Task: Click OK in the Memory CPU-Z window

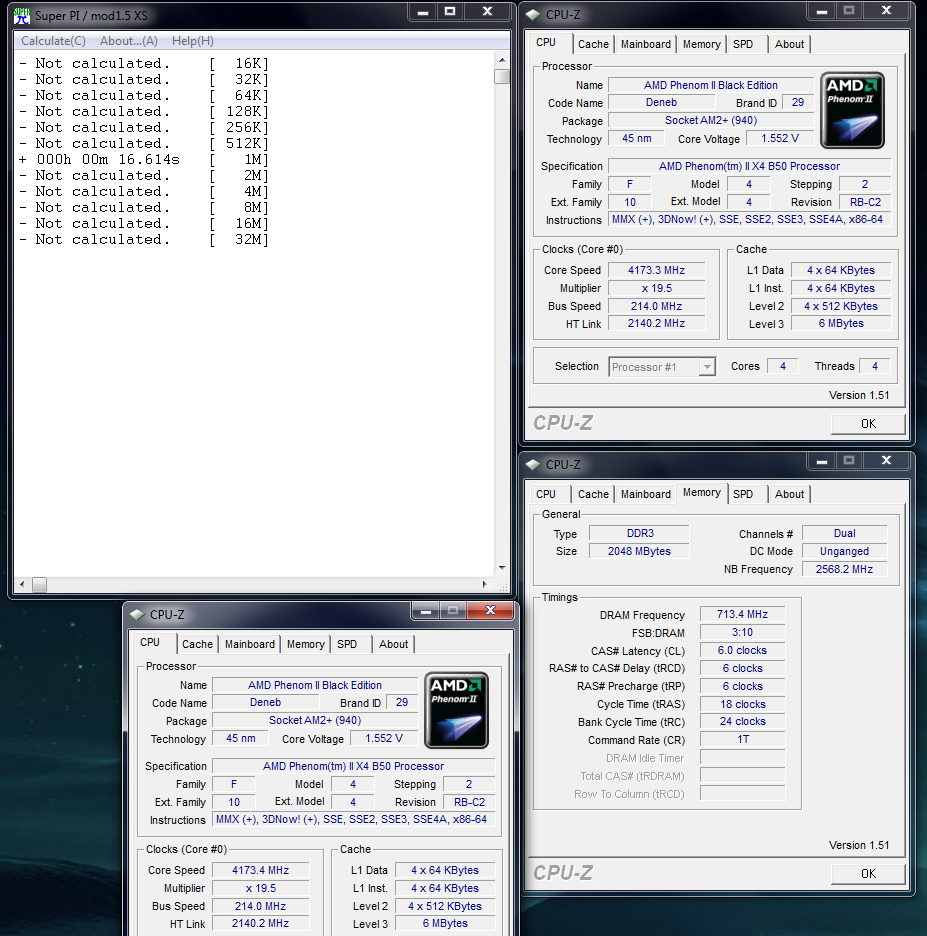Action: (868, 874)
